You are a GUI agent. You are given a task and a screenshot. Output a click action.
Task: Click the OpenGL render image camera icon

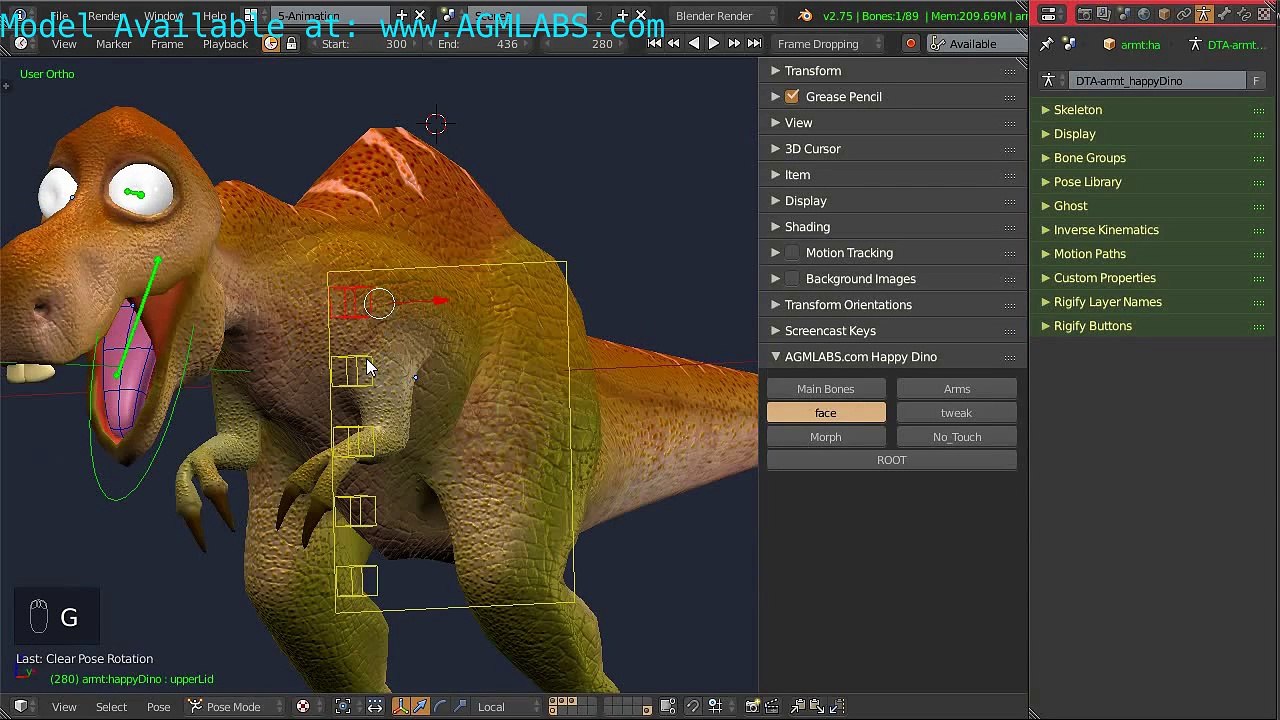pyautogui.click(x=752, y=706)
